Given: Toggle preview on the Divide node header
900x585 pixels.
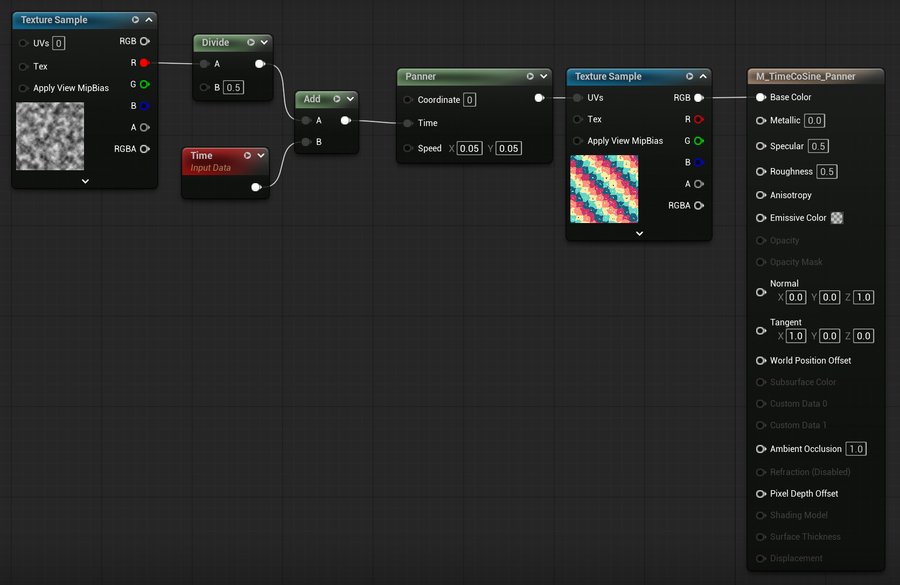Looking at the screenshot, I should tap(251, 42).
